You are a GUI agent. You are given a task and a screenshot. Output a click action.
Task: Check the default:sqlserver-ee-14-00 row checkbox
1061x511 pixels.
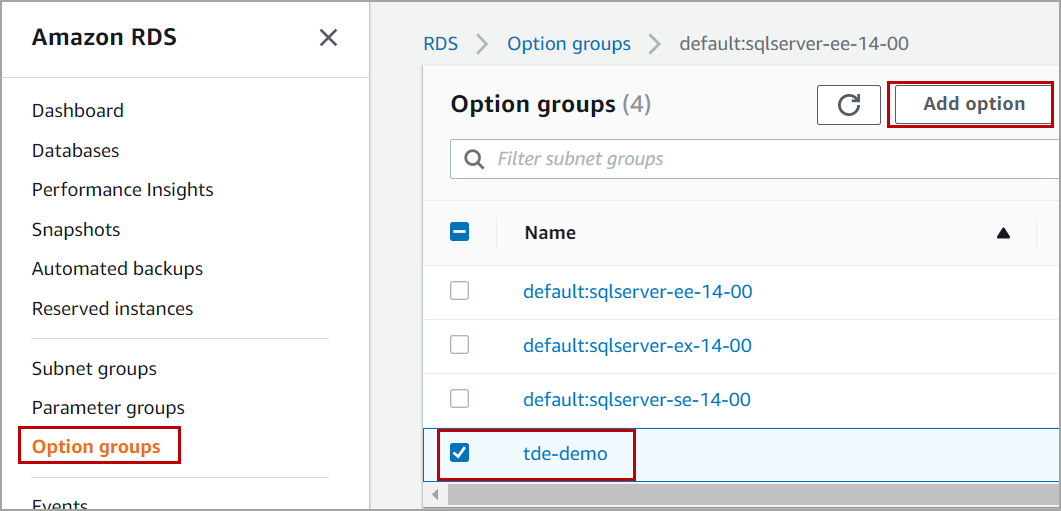(459, 291)
